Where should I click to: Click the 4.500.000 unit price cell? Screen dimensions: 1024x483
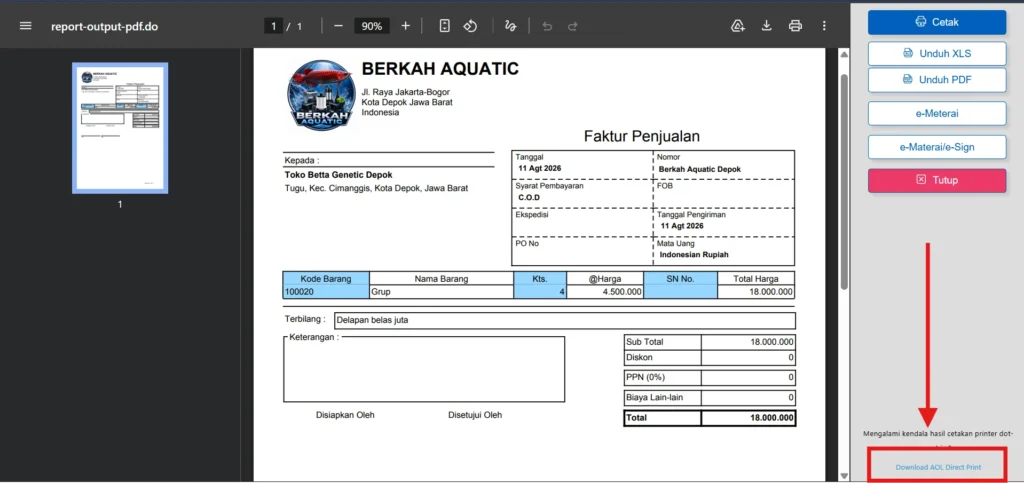(605, 292)
